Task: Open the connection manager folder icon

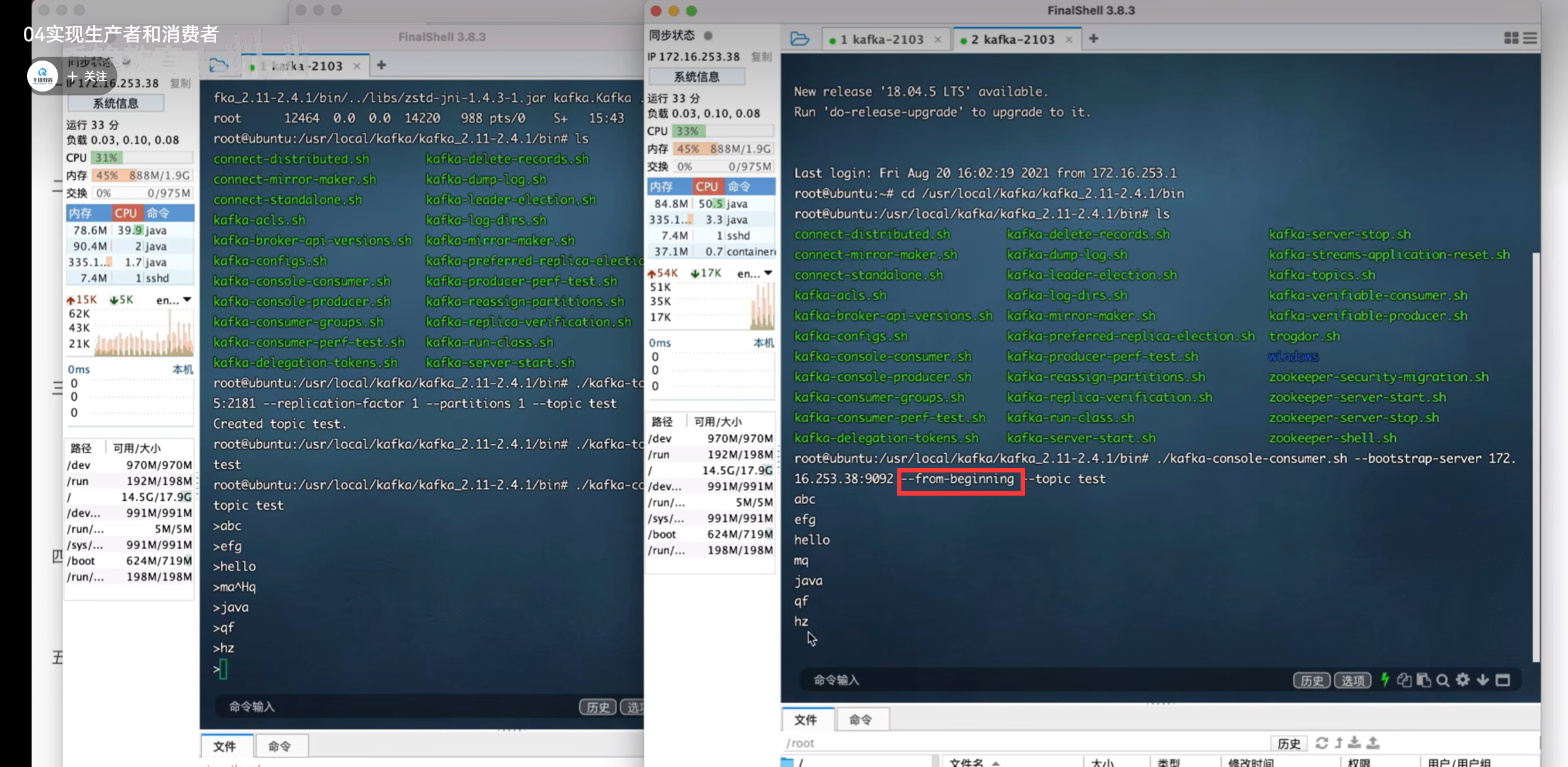Action: [x=799, y=39]
